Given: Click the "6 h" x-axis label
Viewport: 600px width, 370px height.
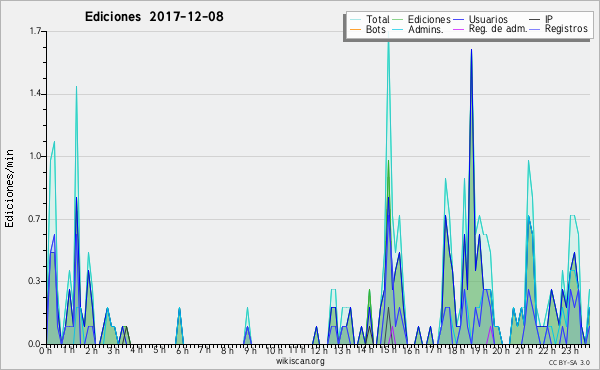Looking at the screenshot, I should 182,350.
